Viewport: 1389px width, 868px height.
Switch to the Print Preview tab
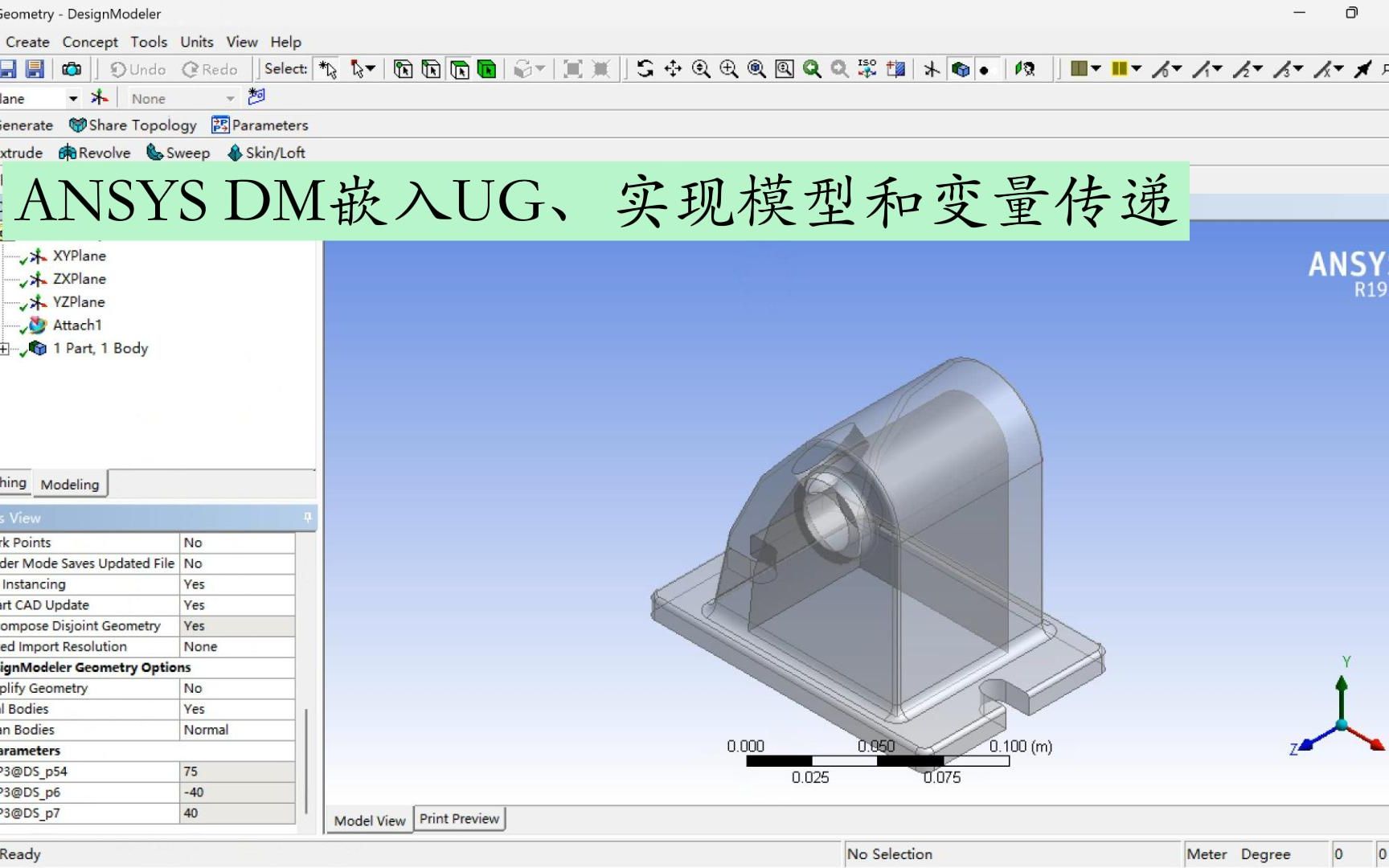coord(459,818)
